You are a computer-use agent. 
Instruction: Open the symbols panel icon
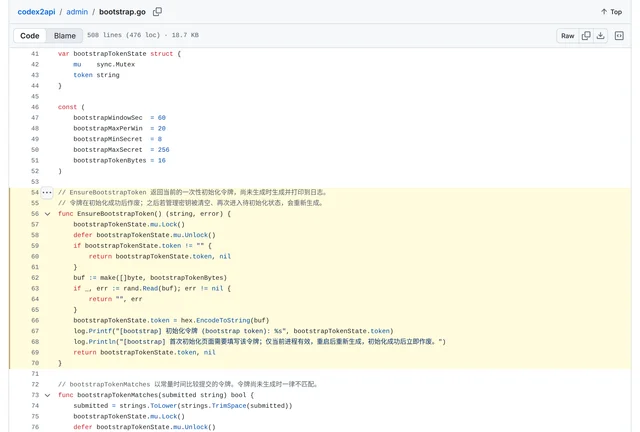pos(619,36)
